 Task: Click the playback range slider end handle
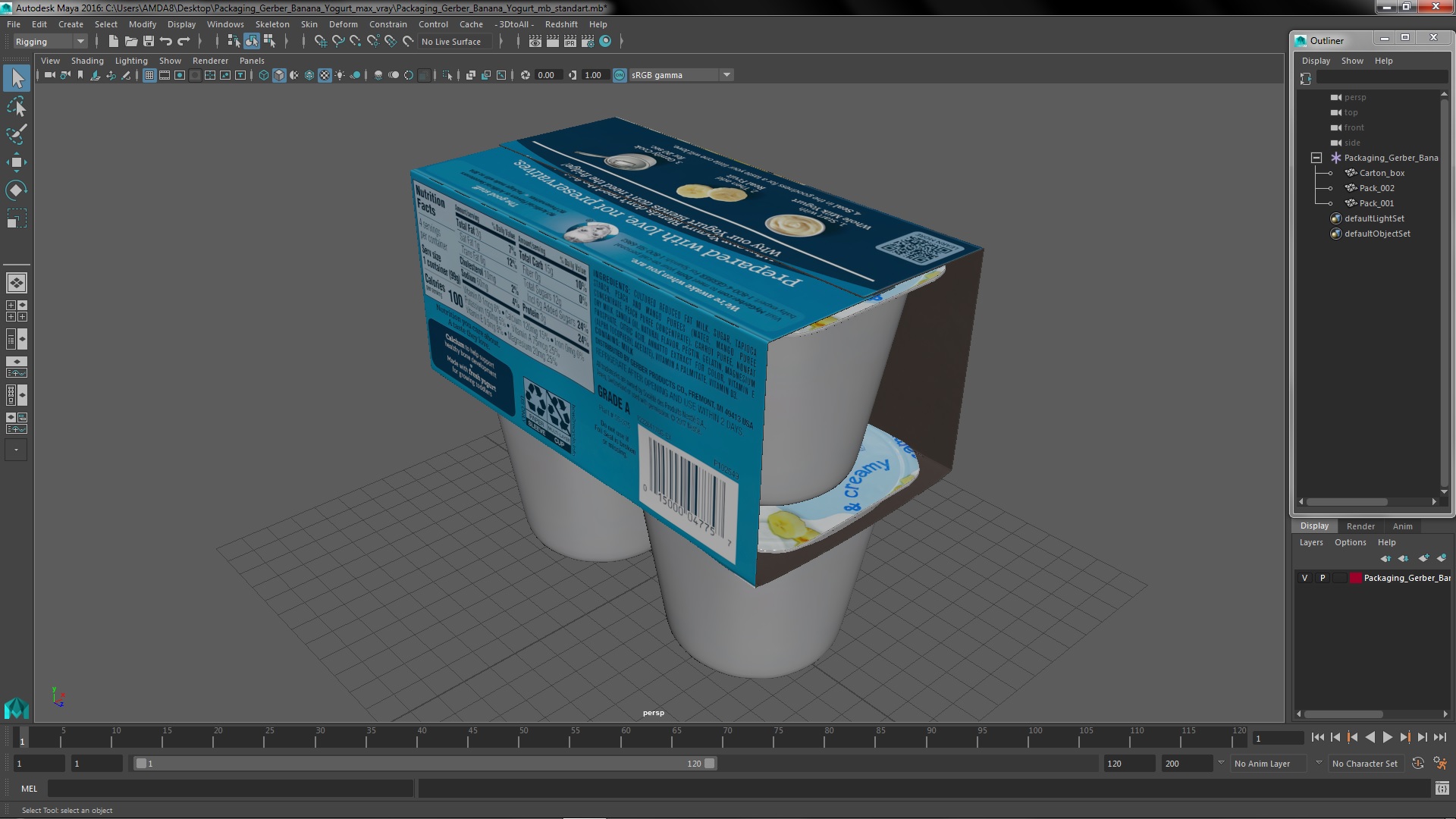(x=709, y=764)
